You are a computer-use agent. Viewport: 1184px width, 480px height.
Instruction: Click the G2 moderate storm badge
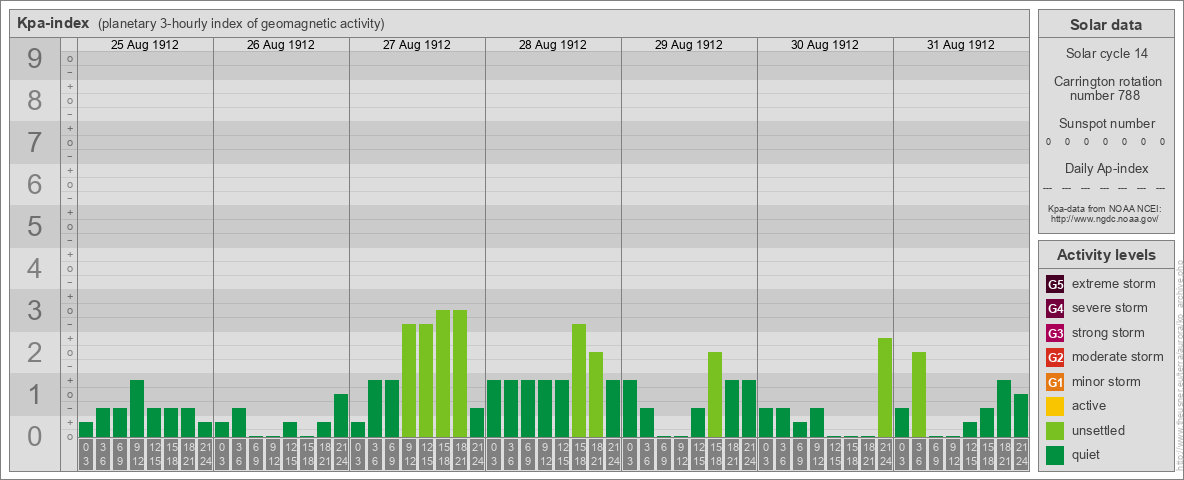click(1056, 357)
